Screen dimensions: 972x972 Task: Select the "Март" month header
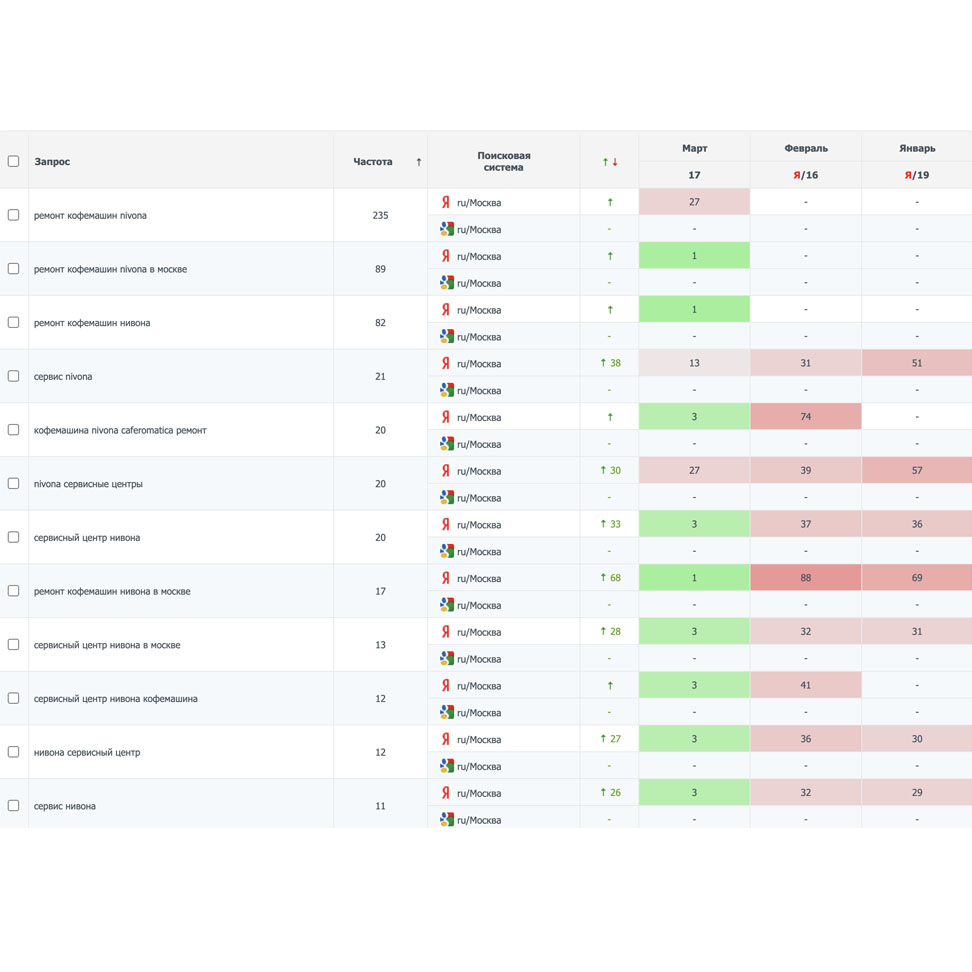pyautogui.click(x=694, y=148)
